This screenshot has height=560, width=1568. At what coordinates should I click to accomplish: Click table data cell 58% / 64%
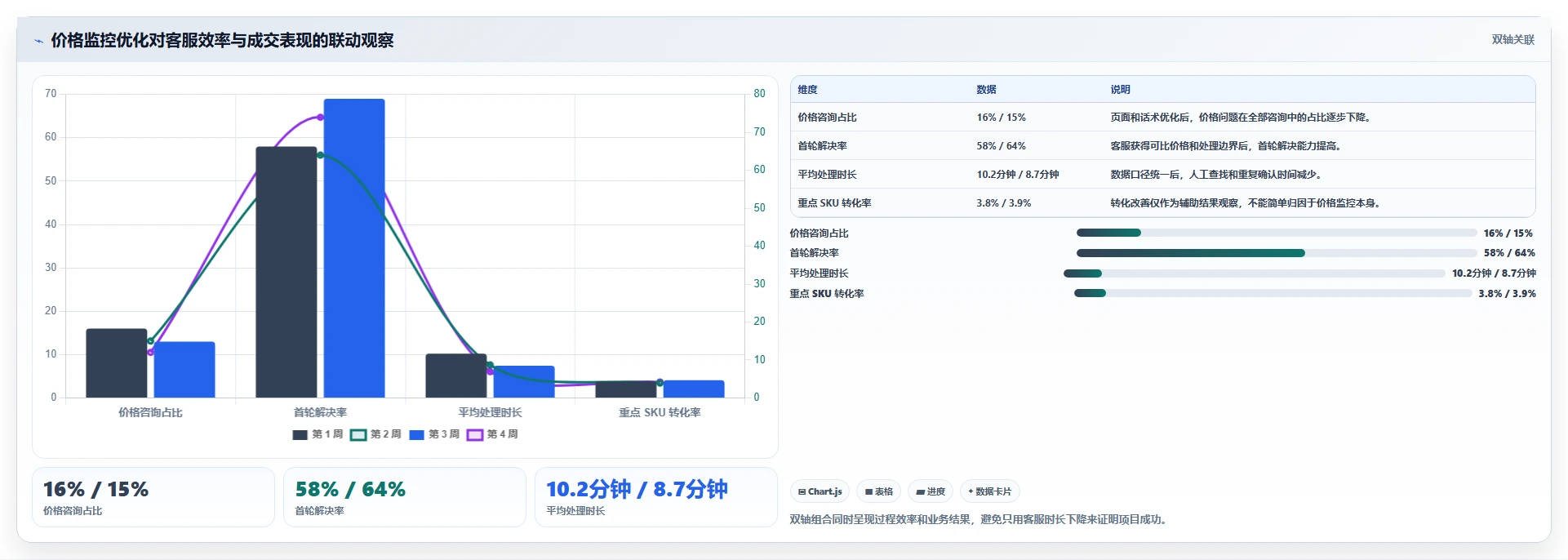[x=1001, y=146]
